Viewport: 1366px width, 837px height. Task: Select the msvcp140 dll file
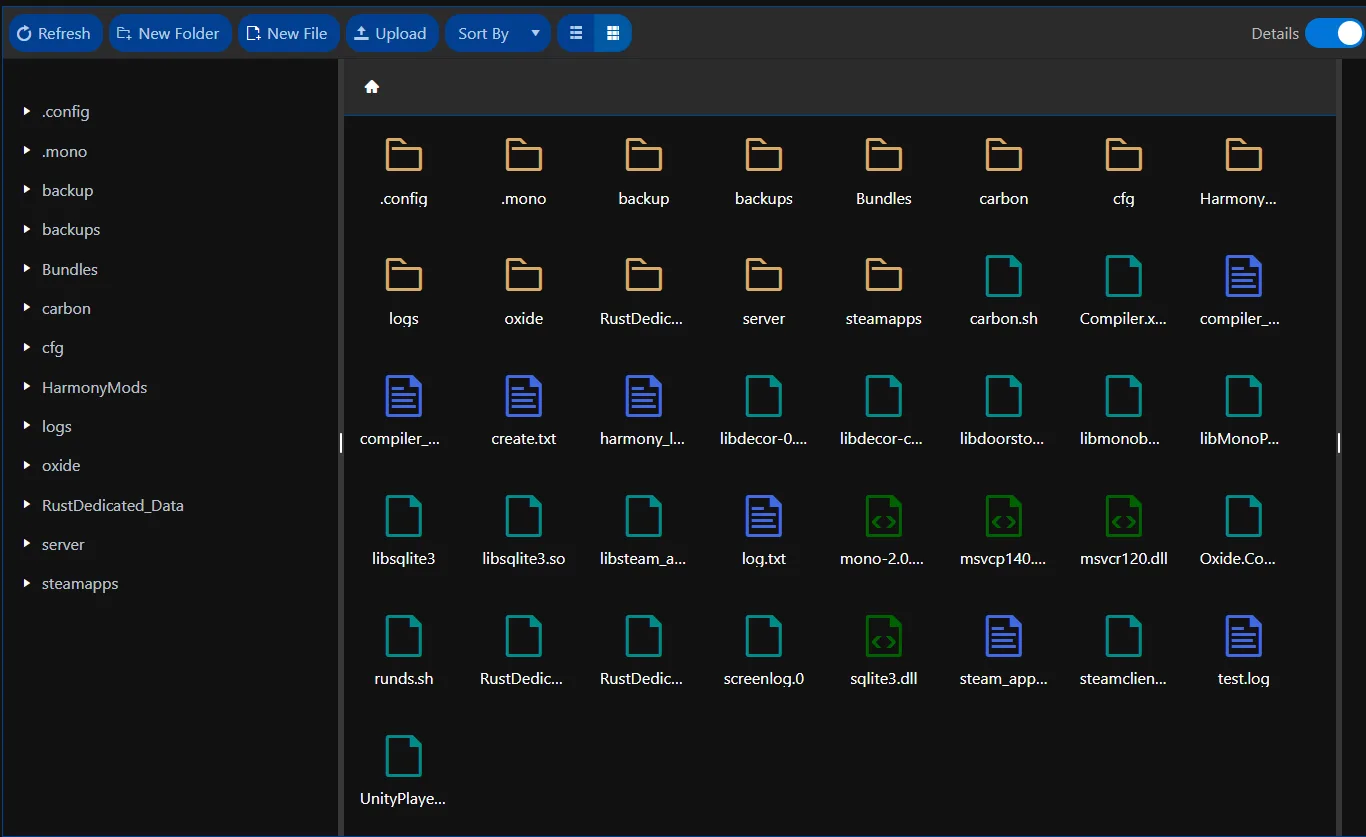tap(1004, 516)
